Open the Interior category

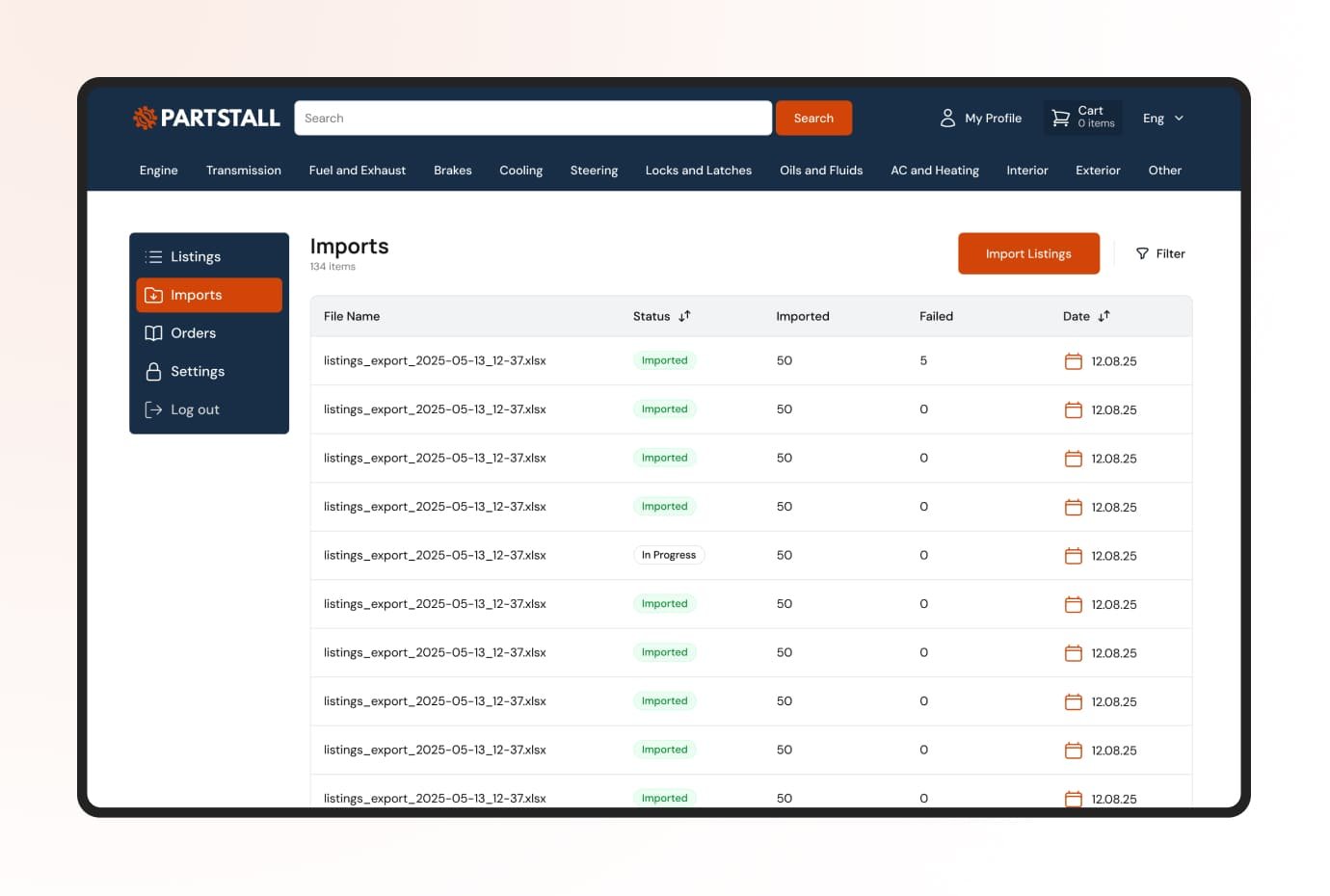1027,171
